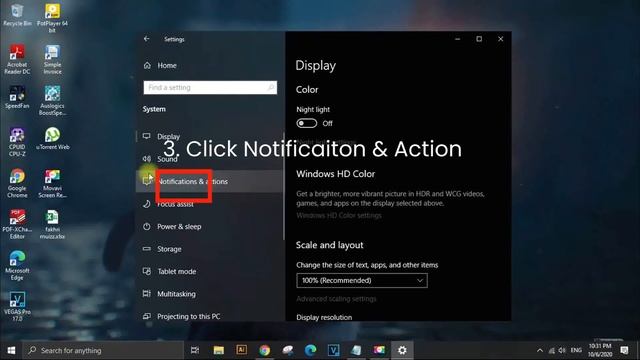Viewport: 640px width, 360px height.
Task: Open CPUID CPU-Z desktop shortcut
Action: [x=17, y=142]
